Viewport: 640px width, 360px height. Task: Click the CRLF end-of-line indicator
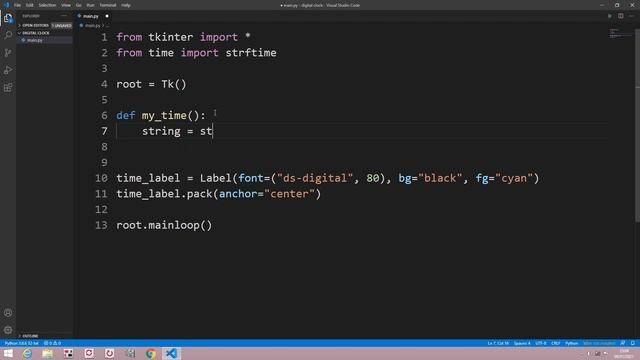[x=556, y=343]
